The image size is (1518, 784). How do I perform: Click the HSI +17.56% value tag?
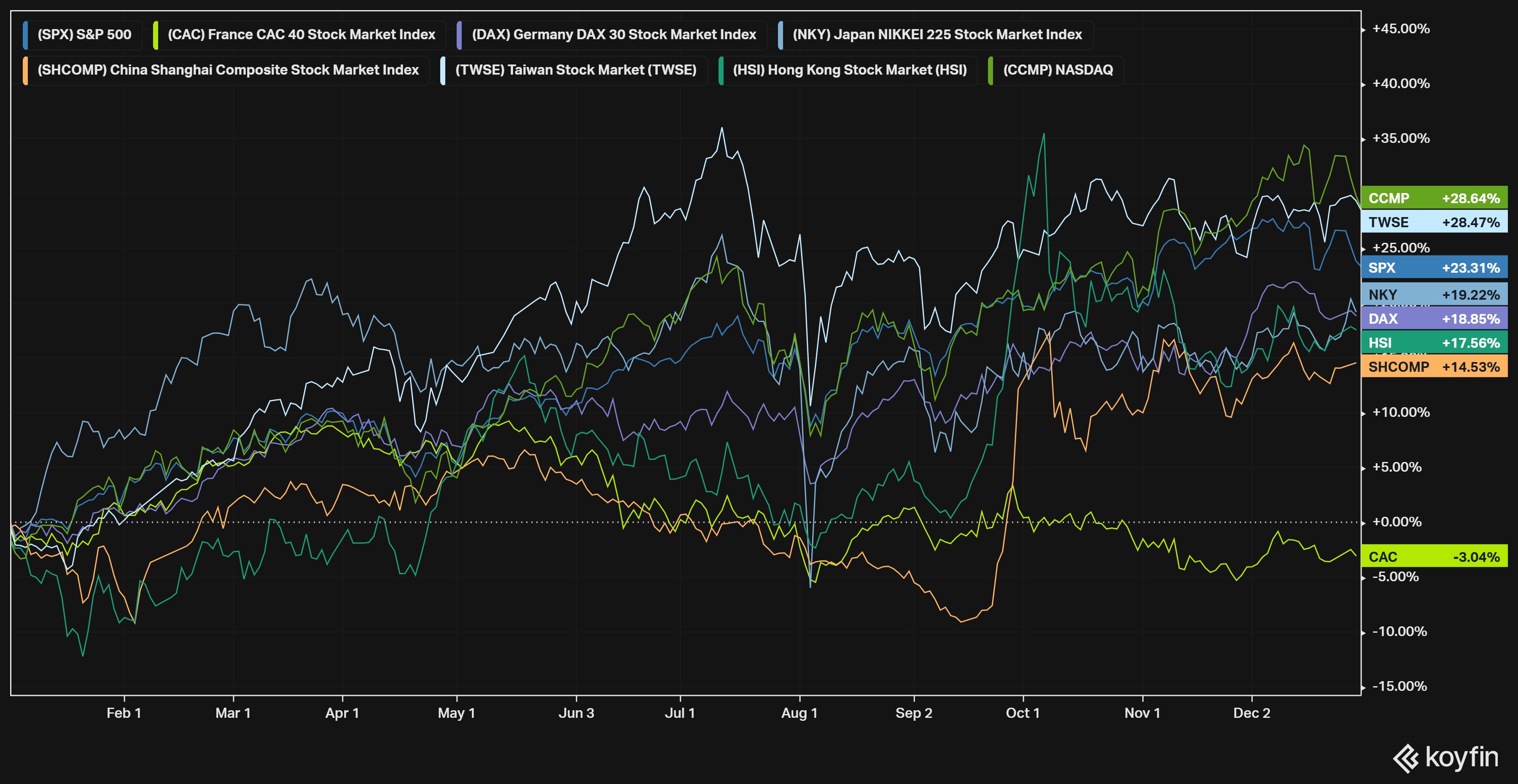(x=1434, y=343)
